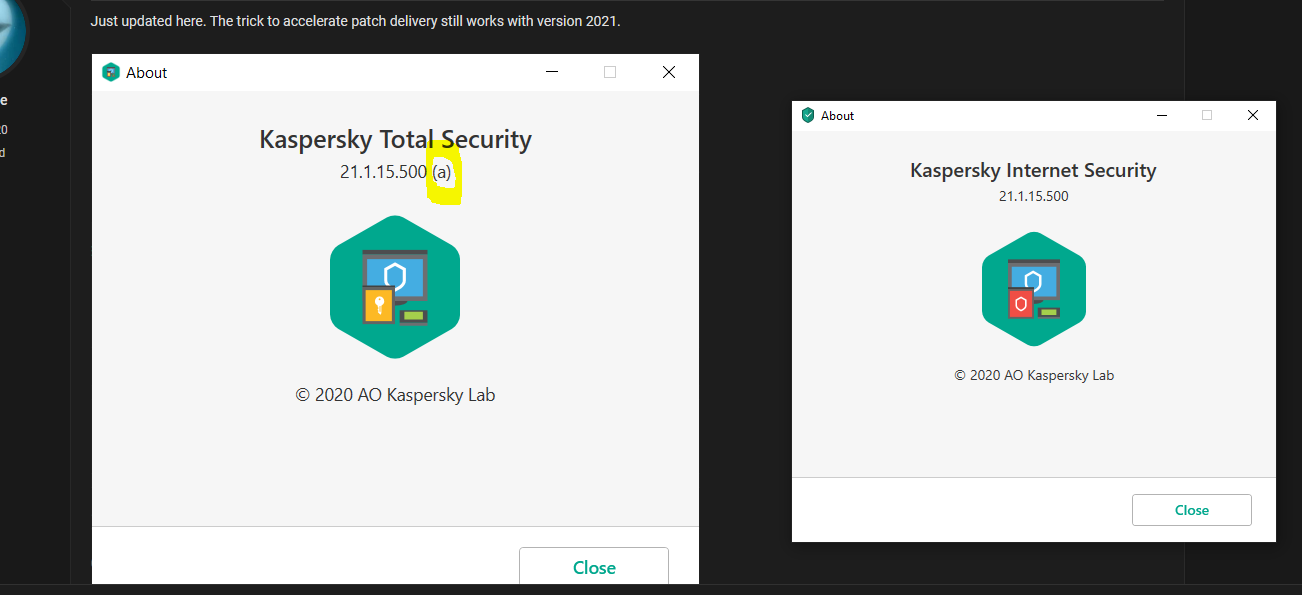Close Total Security About window with X
Image resolution: width=1302 pixels, height=595 pixels.
(x=669, y=72)
